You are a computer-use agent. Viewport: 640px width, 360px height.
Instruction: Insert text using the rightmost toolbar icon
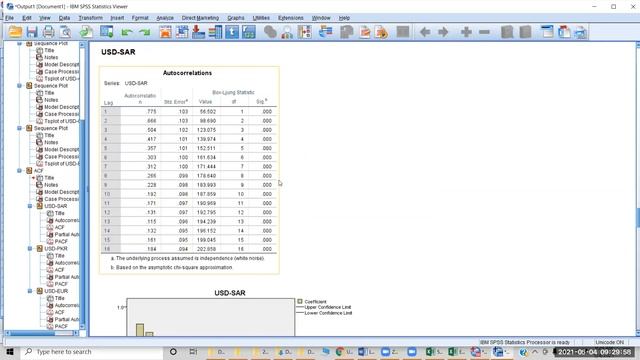tap(580, 32)
